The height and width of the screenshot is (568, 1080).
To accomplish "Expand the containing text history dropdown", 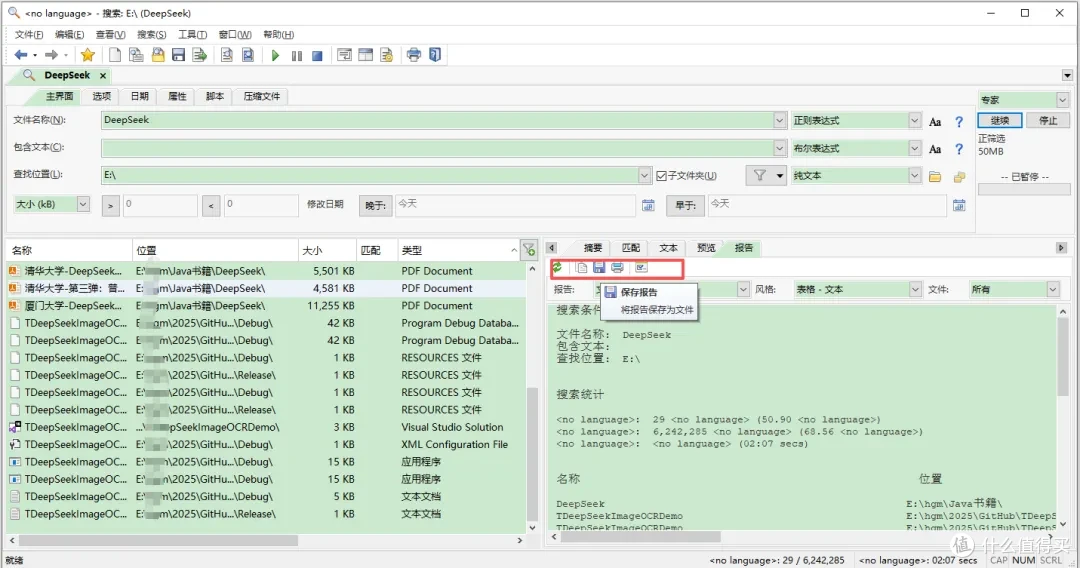I will [x=779, y=148].
